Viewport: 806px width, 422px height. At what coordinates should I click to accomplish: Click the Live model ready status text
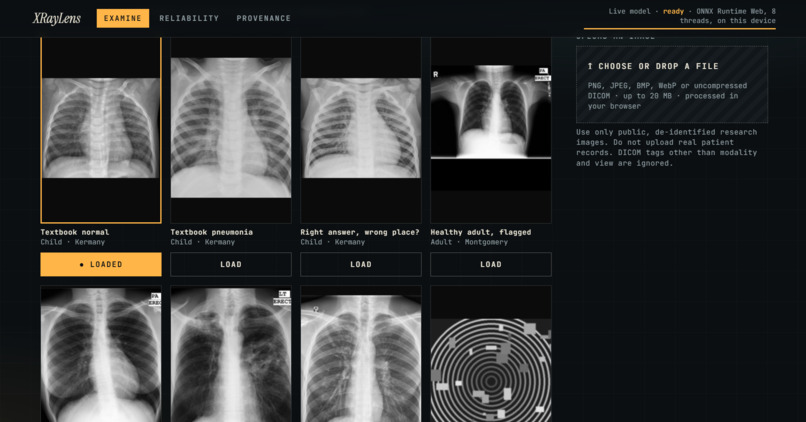(x=692, y=16)
